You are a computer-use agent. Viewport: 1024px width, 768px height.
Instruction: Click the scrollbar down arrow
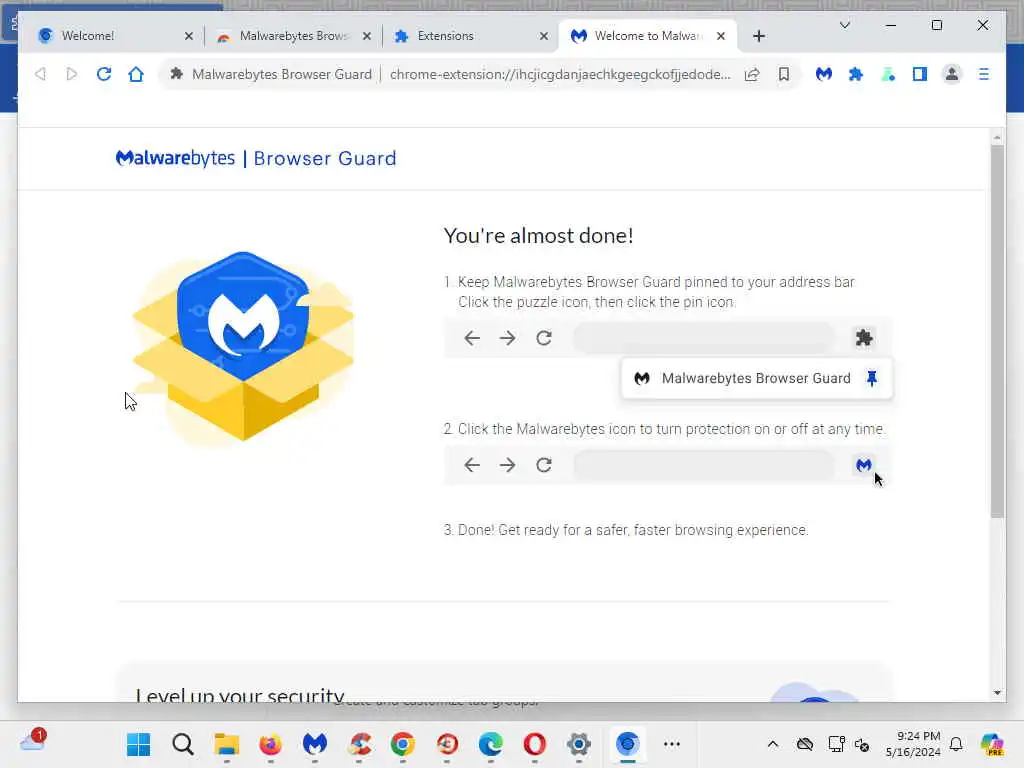(x=997, y=693)
